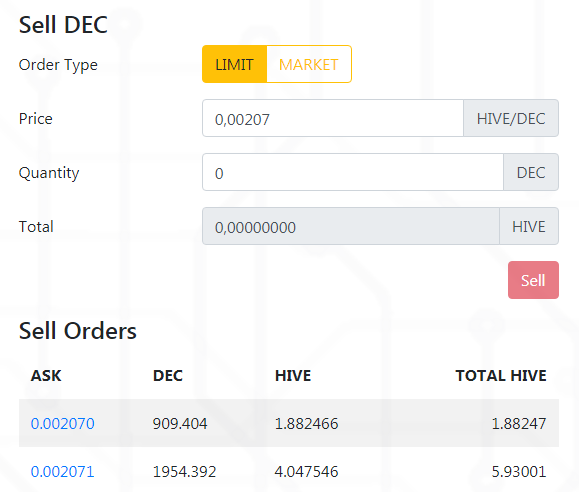Switch to MARKET order type
579x492 pixels.
(309, 64)
